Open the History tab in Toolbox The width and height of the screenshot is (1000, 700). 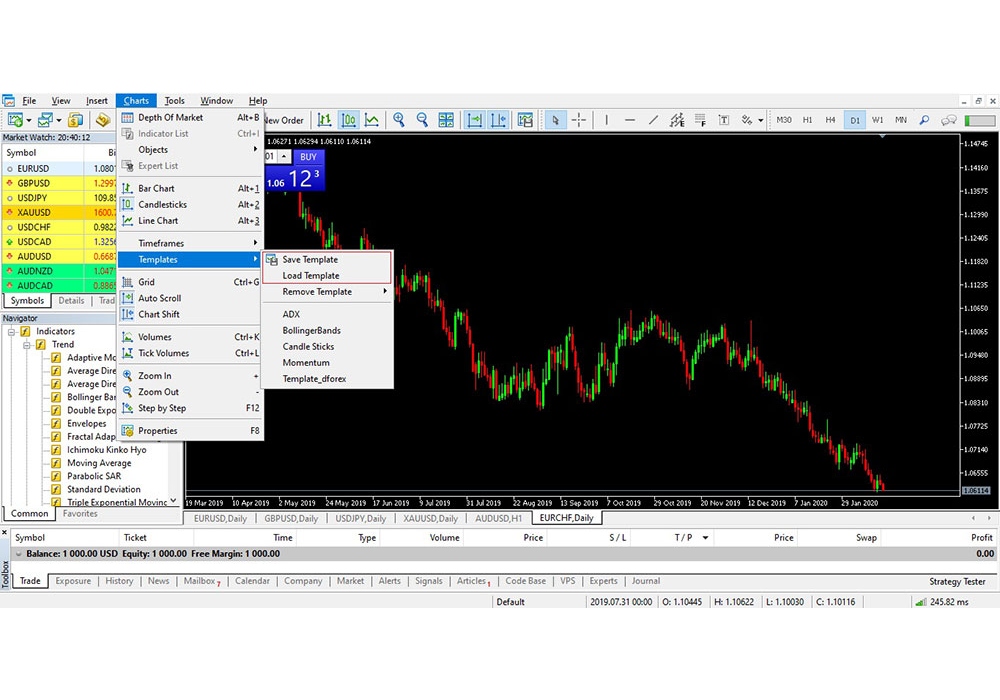pyautogui.click(x=119, y=581)
